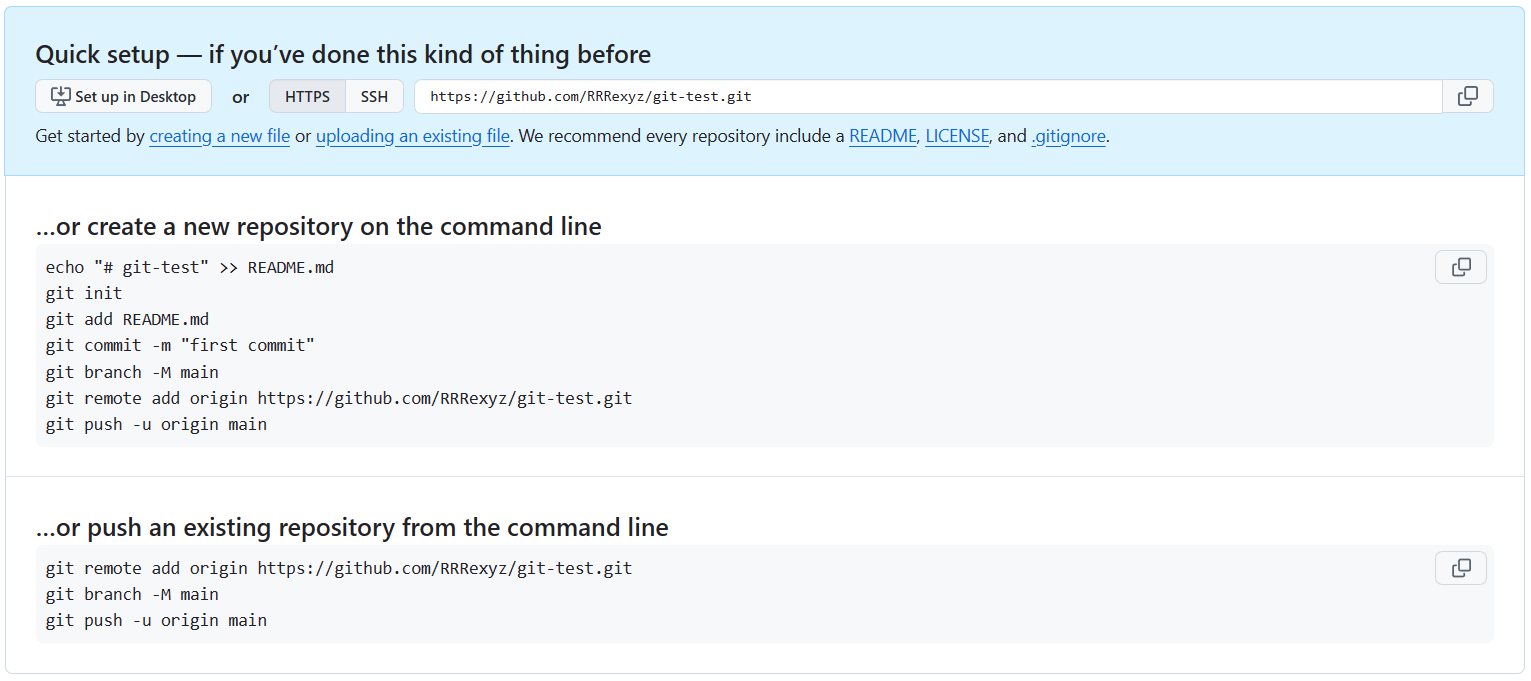Copy the create new repository commands
The width and height of the screenshot is (1531, 681).
point(1461,267)
